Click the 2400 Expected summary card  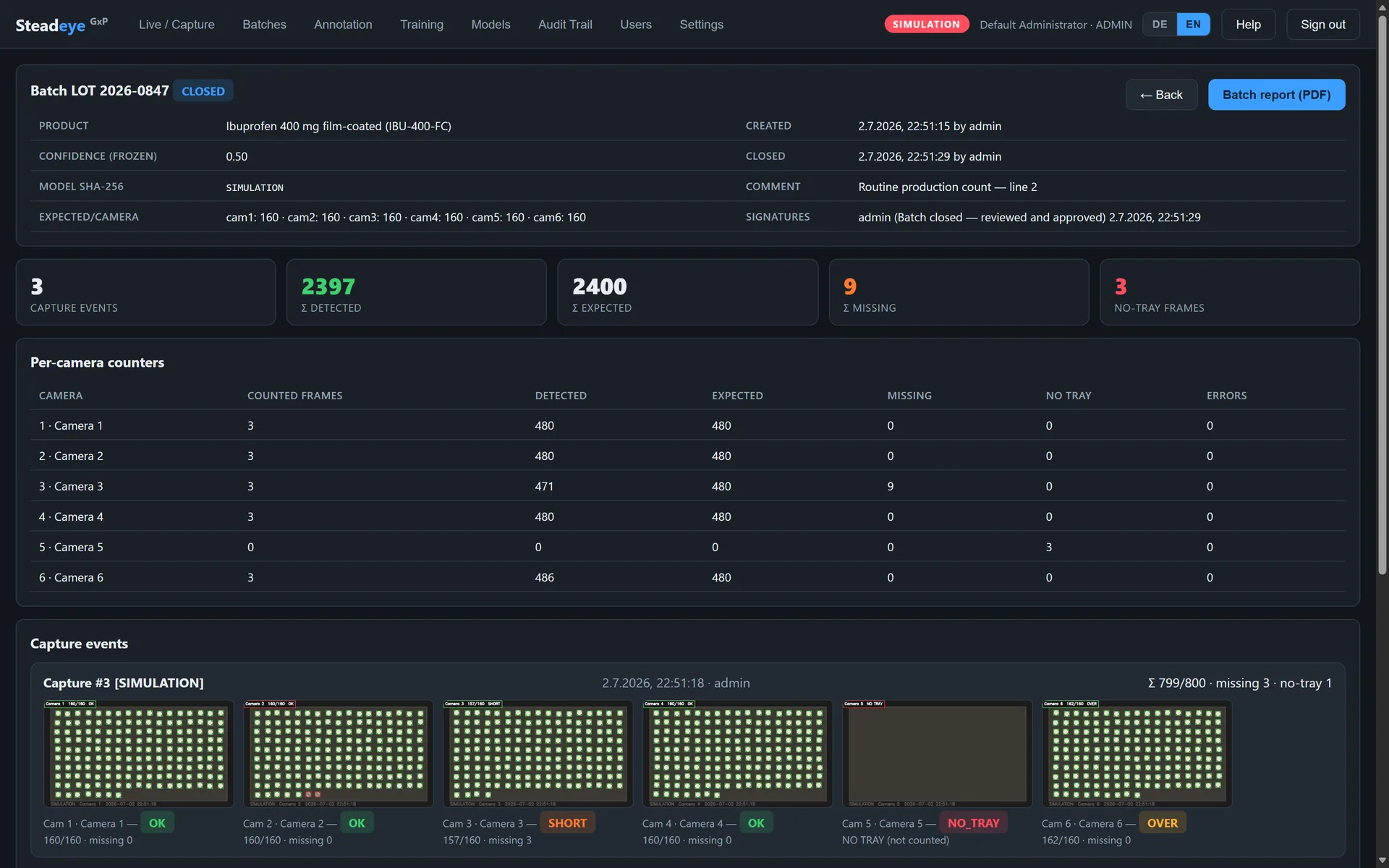tap(687, 292)
